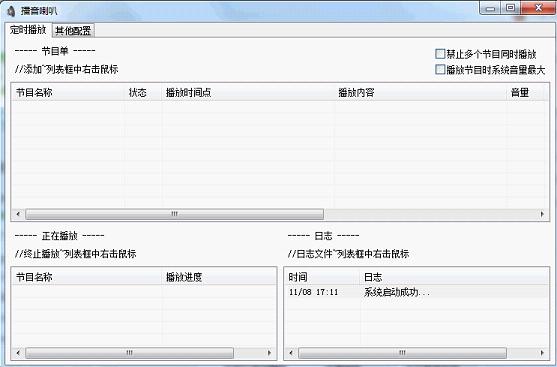
Task: Click the 播放时间点 column header
Action: pos(248,93)
